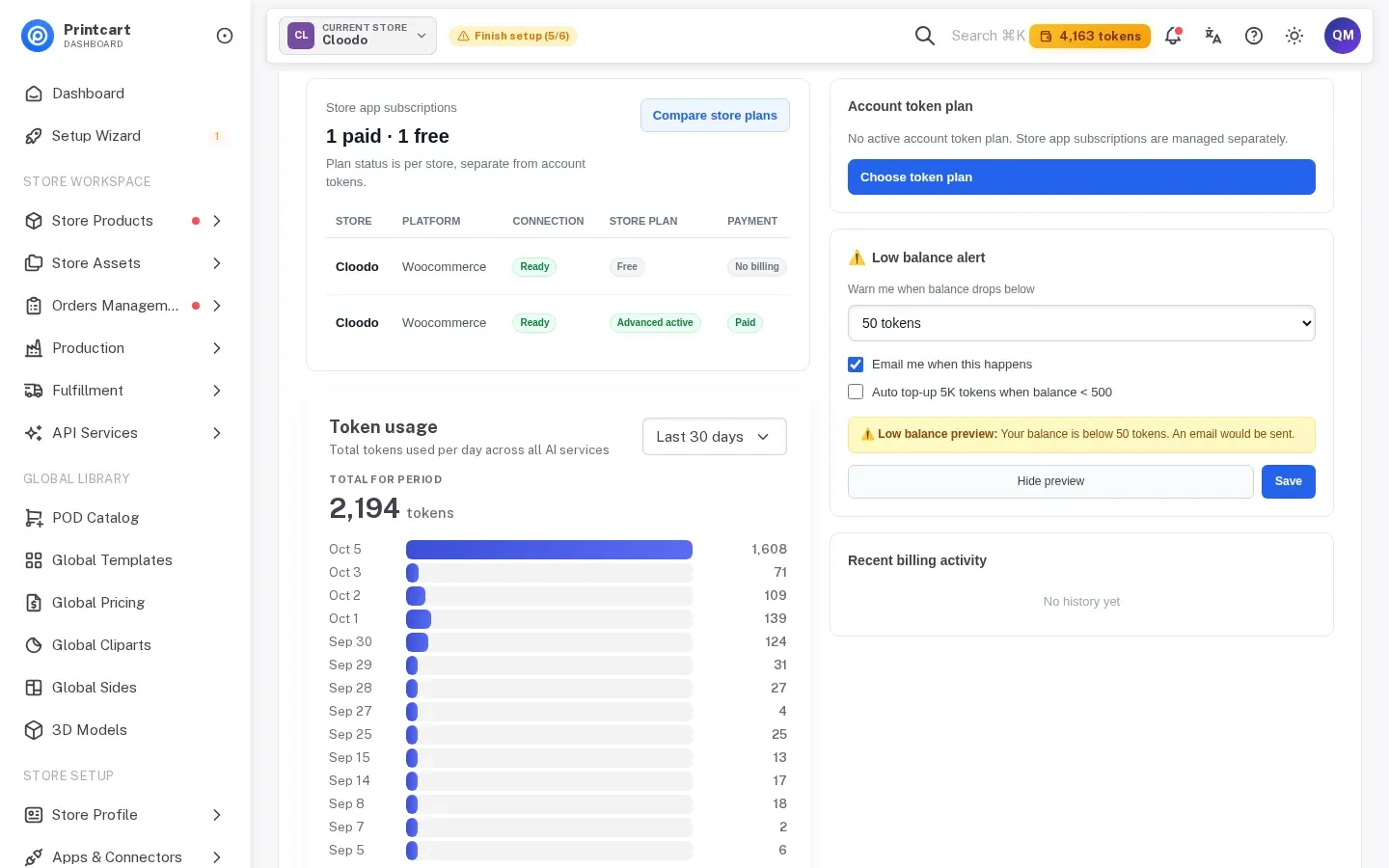Click the No billing payment badge
Viewport: 1389px width, 868px height.
(757, 267)
